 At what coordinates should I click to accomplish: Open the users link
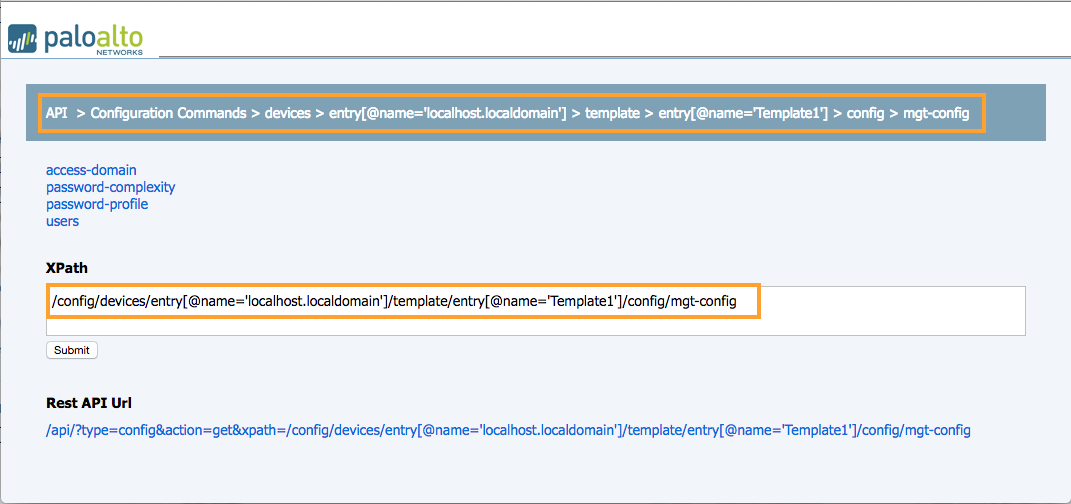point(62,221)
